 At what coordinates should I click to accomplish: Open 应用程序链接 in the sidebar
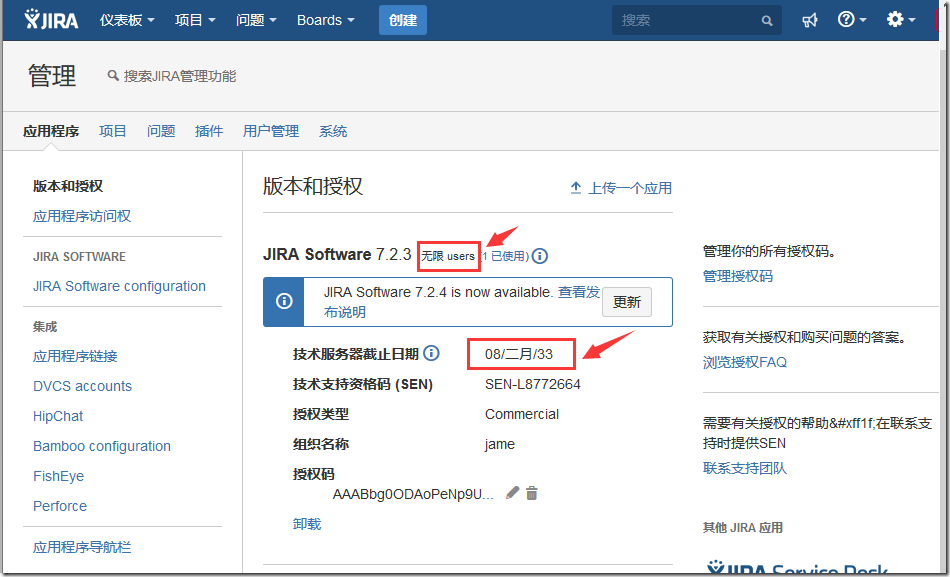tap(75, 356)
